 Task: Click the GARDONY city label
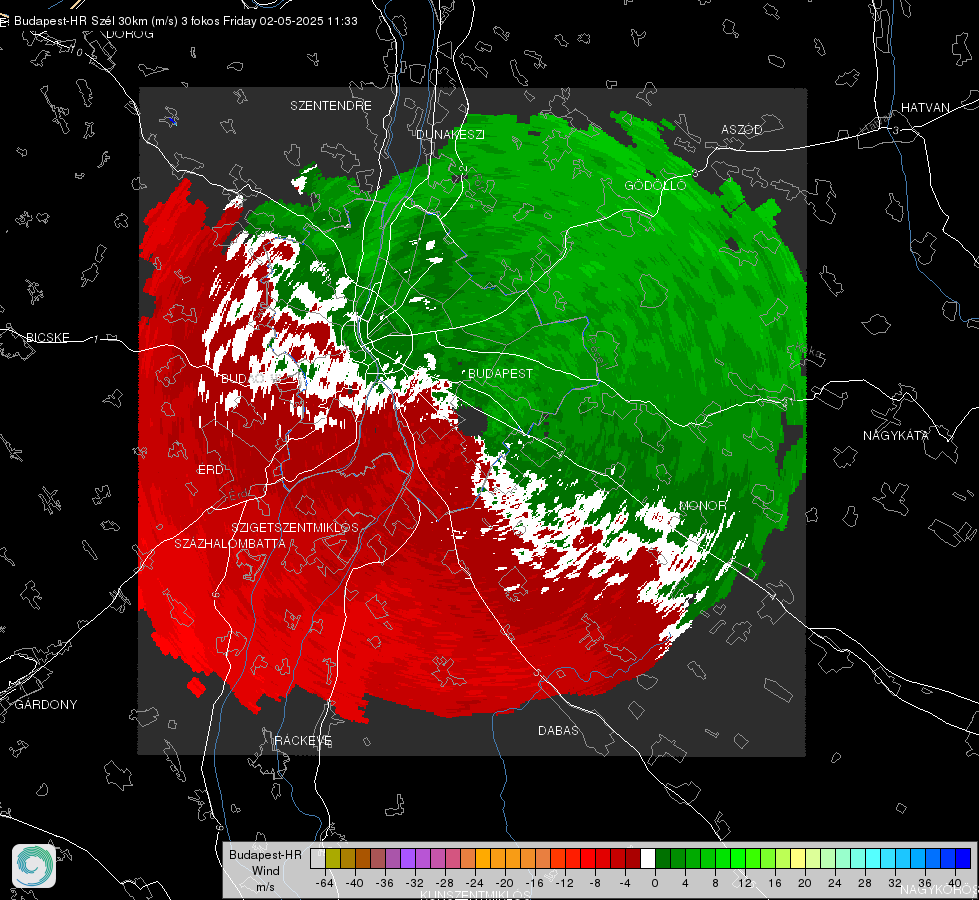click(x=46, y=705)
